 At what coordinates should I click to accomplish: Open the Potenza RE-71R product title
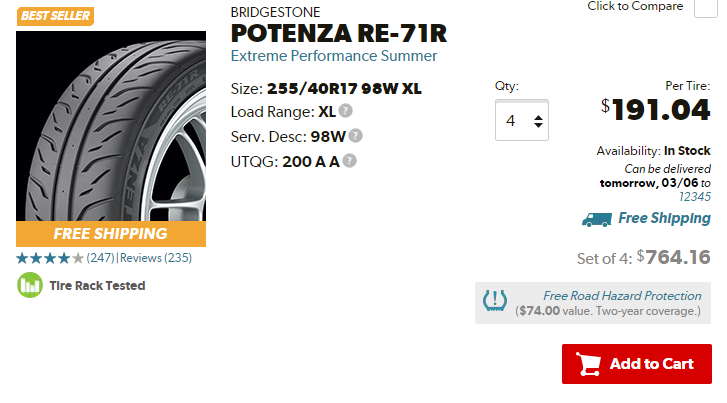338,34
